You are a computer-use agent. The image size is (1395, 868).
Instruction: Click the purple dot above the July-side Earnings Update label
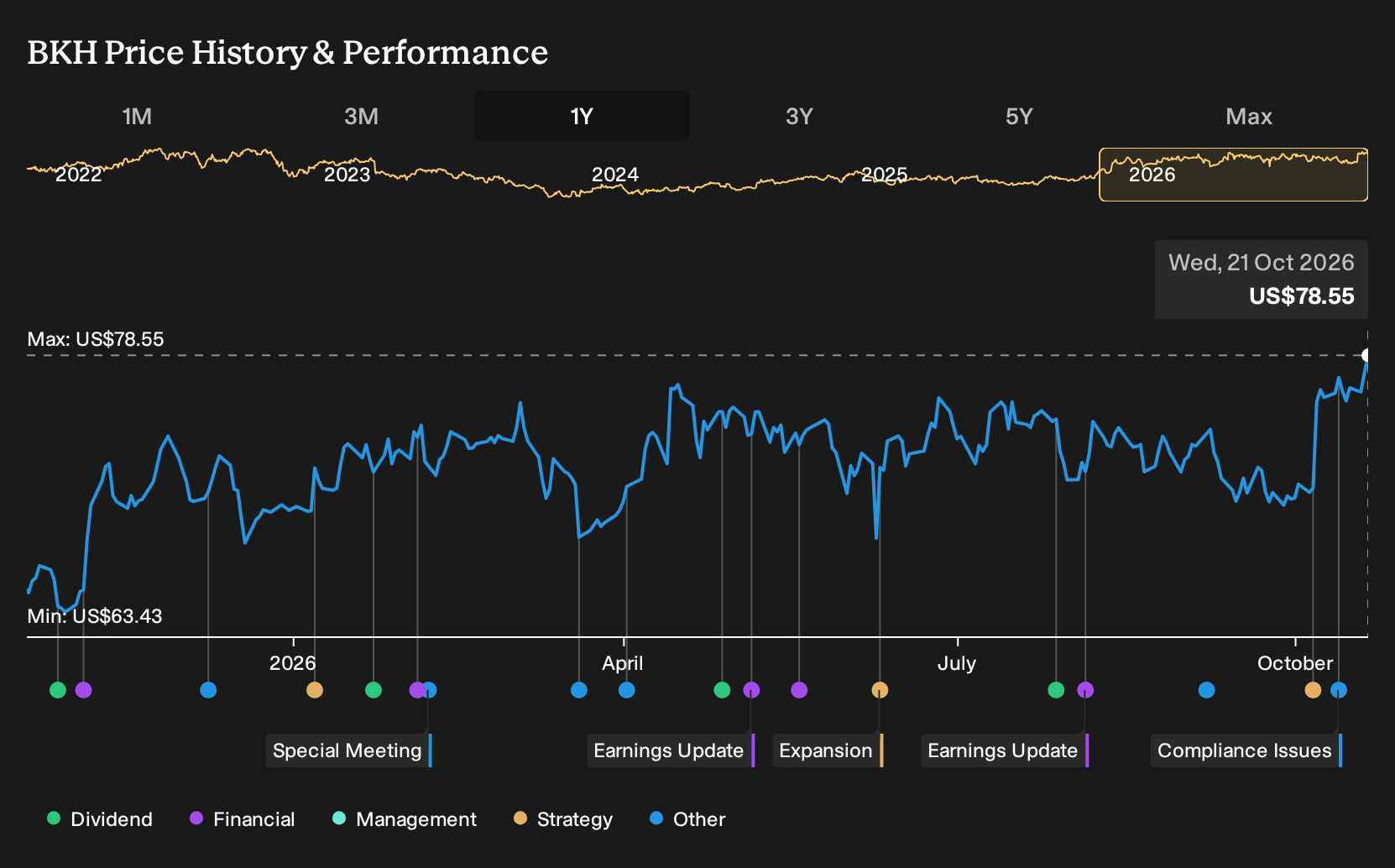[1085, 690]
